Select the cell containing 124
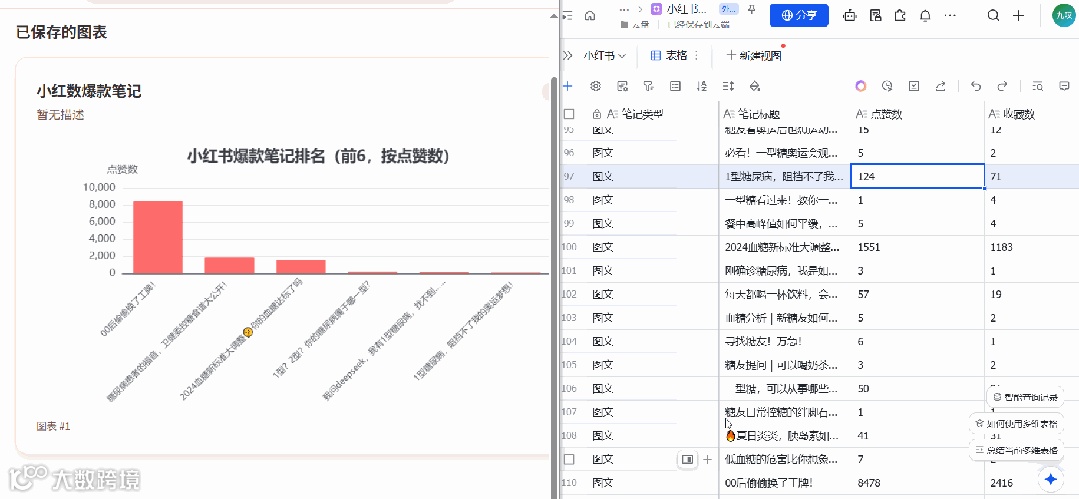The height and width of the screenshot is (499, 1079). [x=917, y=177]
